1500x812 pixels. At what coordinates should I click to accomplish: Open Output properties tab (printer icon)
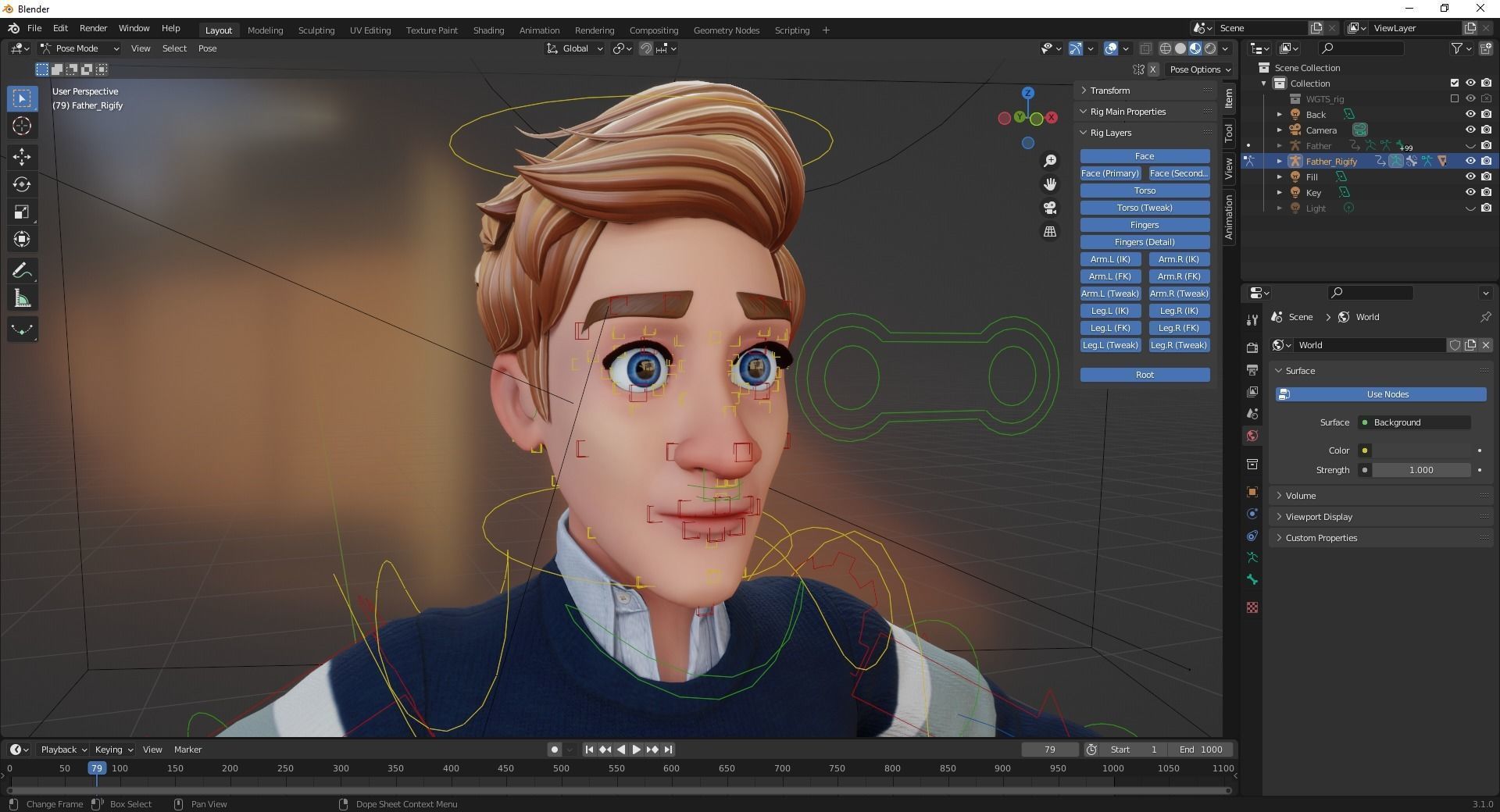[1252, 369]
